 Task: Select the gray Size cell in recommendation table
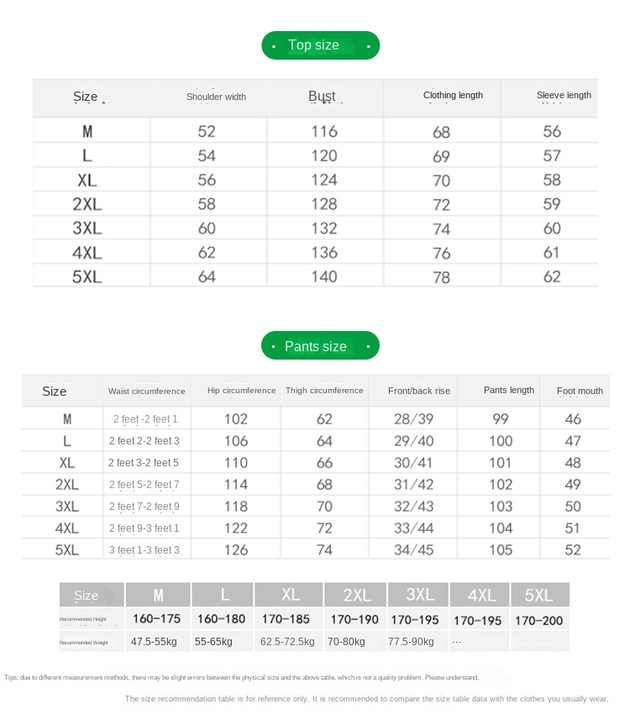[x=92, y=595]
